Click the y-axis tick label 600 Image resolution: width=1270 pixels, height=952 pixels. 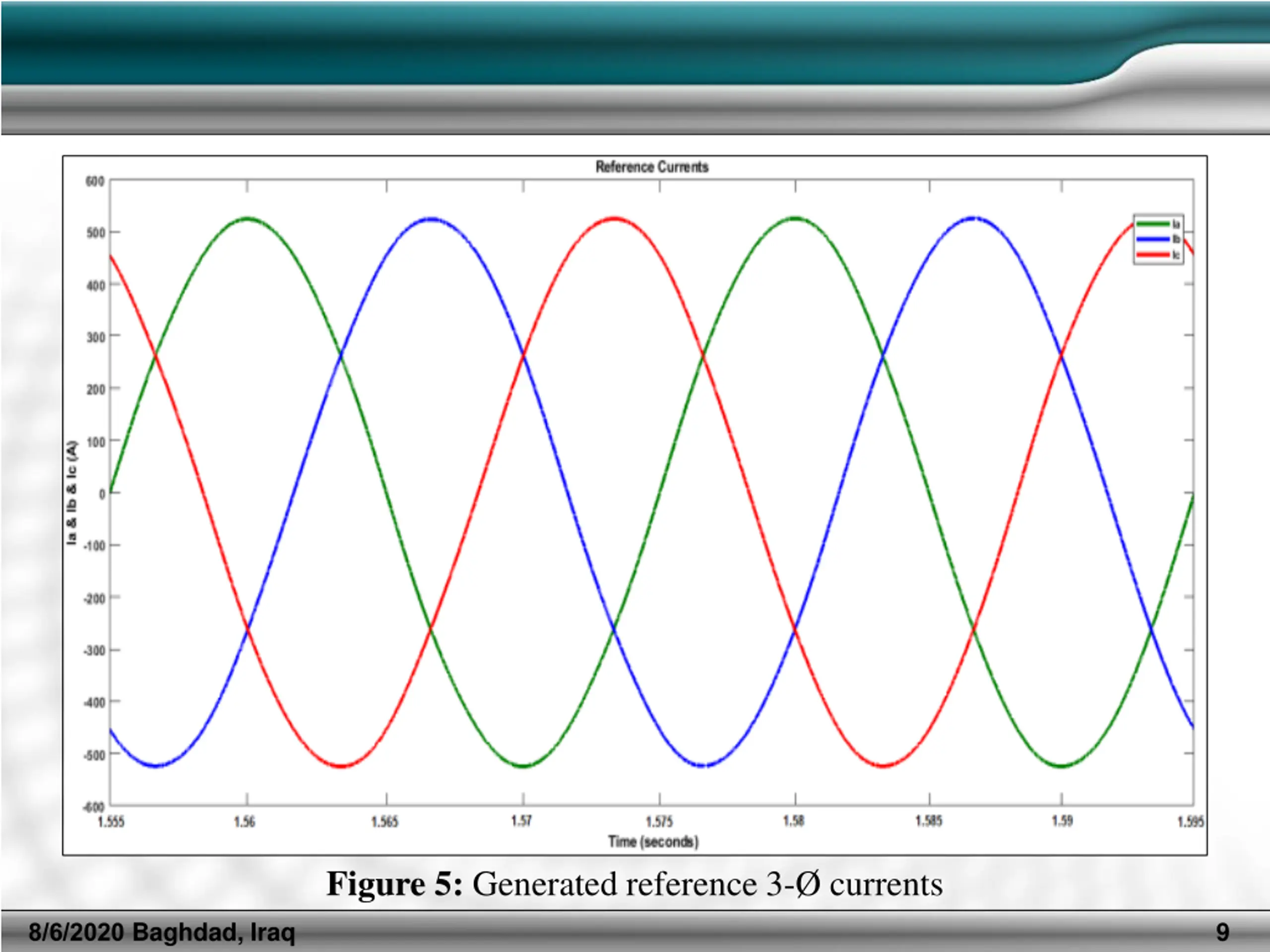point(95,181)
